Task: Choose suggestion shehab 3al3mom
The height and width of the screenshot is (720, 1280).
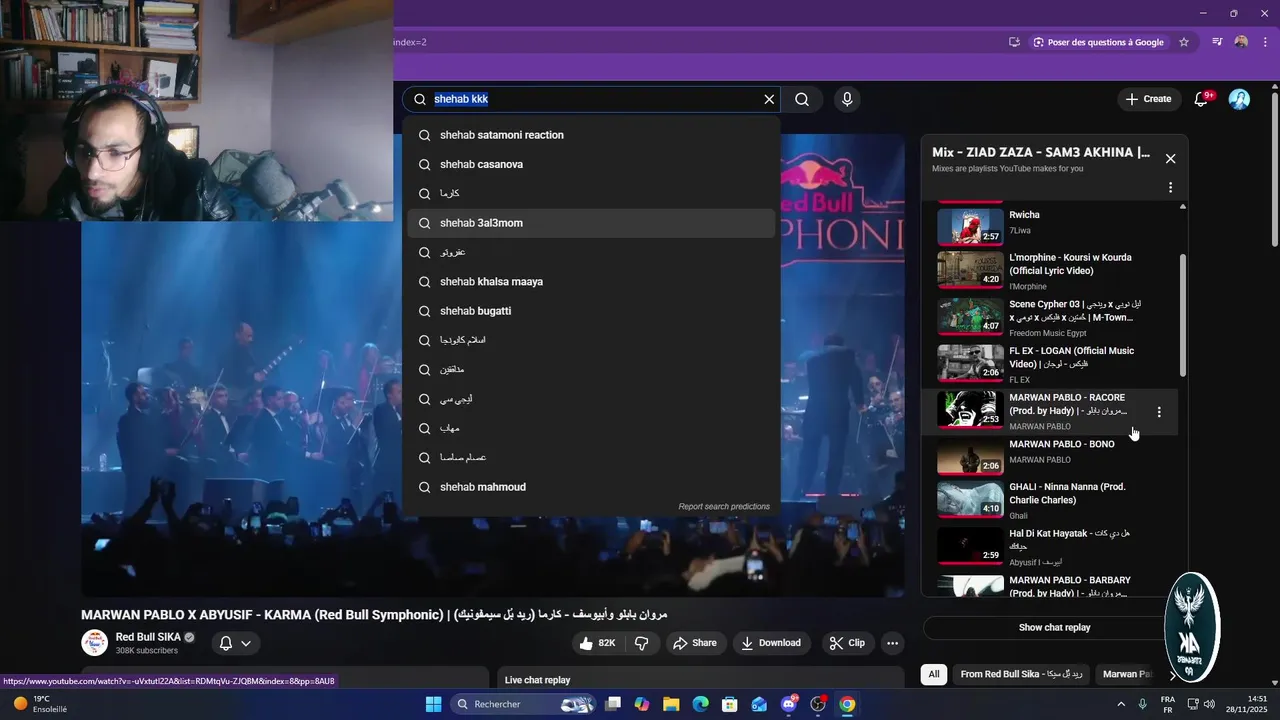Action: [591, 223]
